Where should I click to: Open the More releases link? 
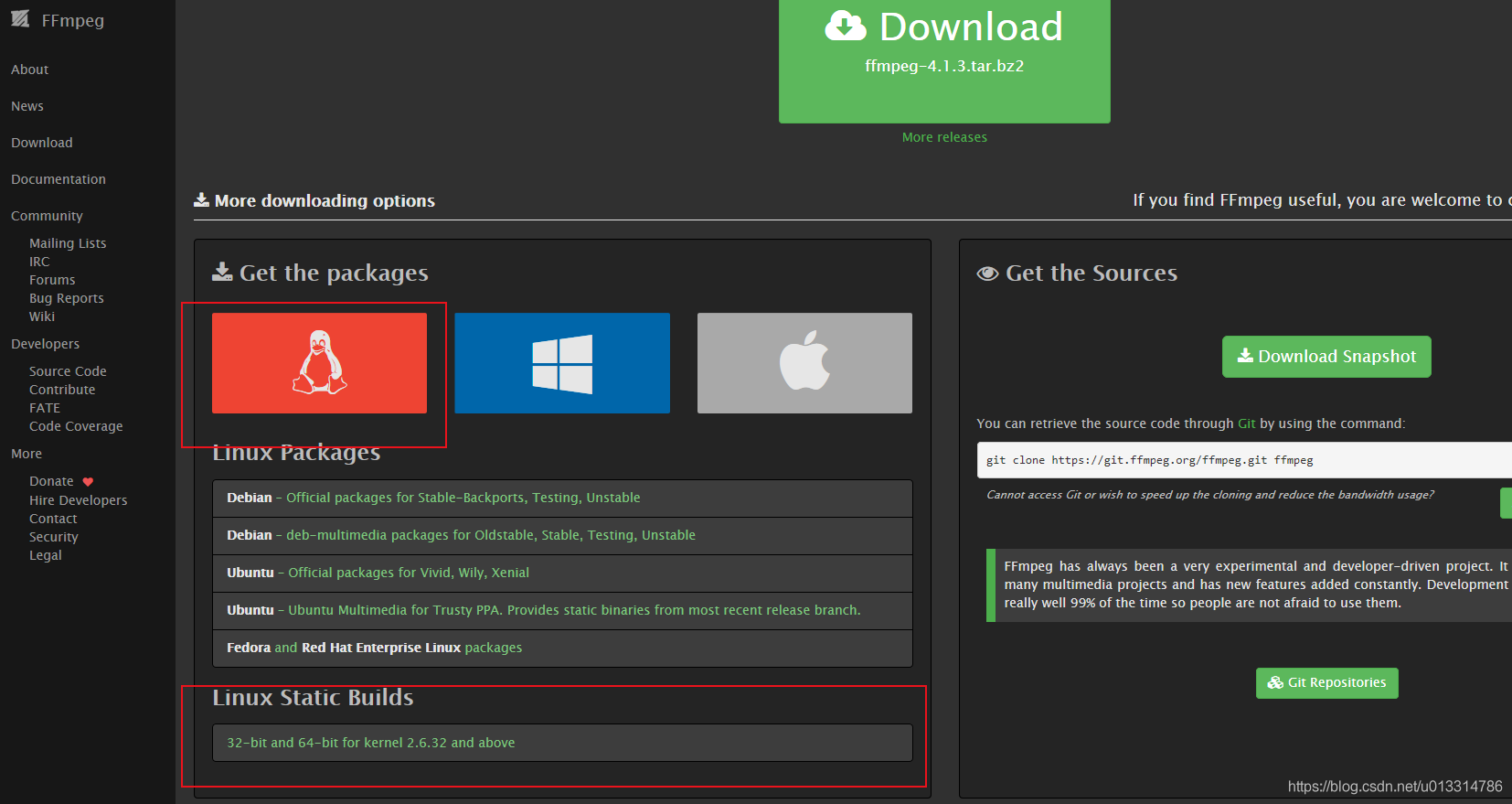(944, 137)
